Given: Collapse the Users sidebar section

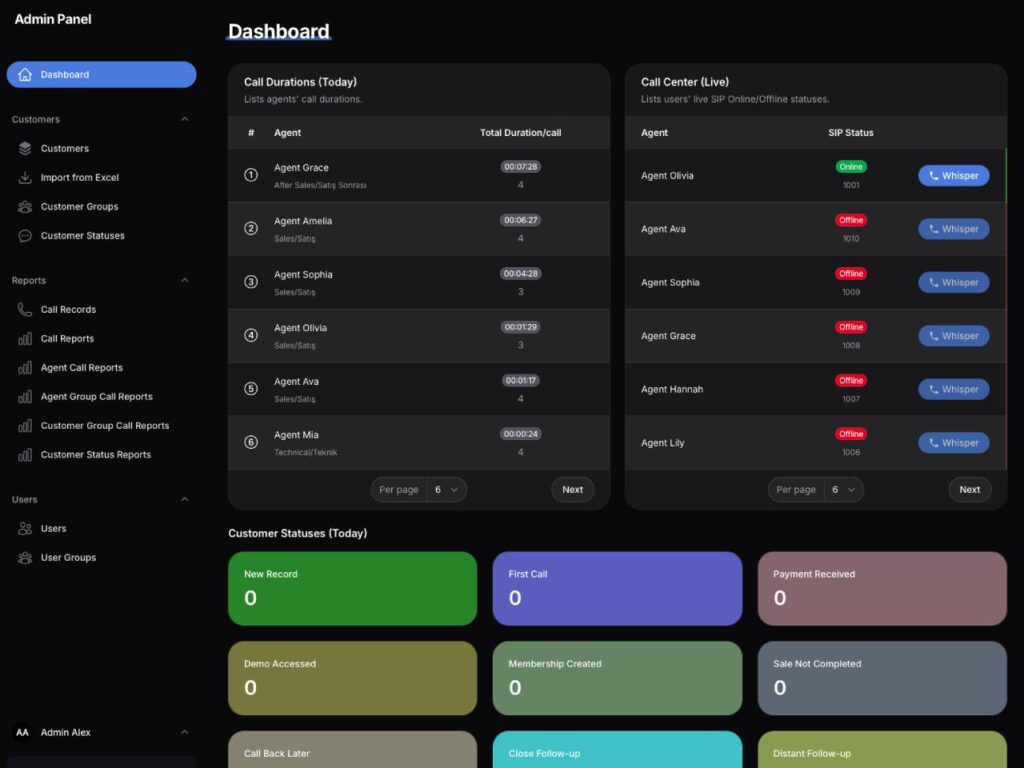Looking at the screenshot, I should tap(184, 500).
